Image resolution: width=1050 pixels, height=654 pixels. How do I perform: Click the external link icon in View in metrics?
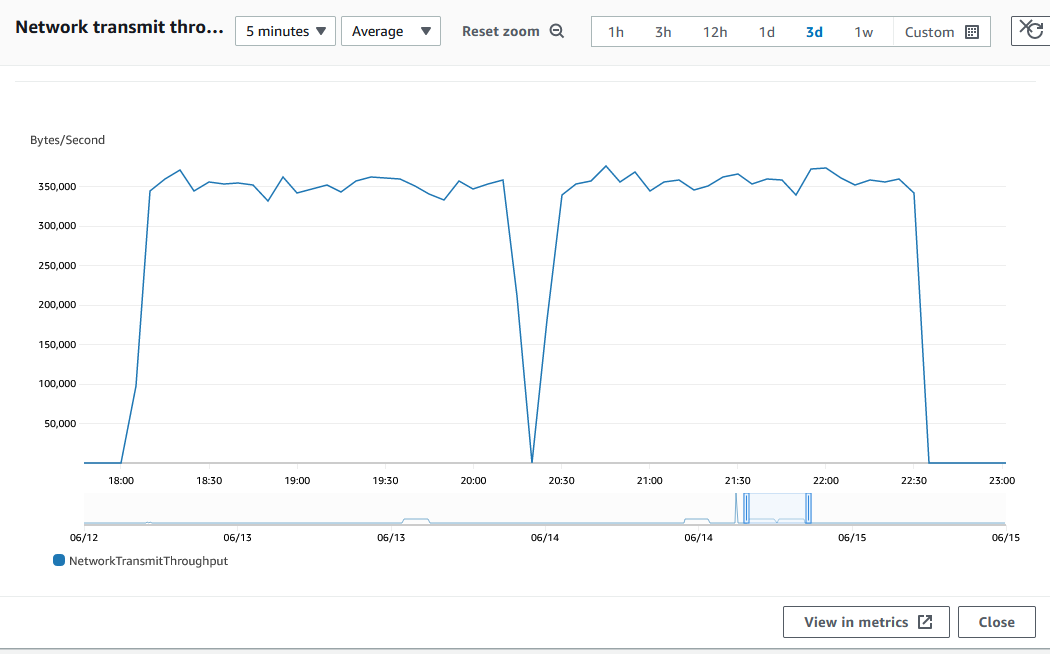point(925,622)
